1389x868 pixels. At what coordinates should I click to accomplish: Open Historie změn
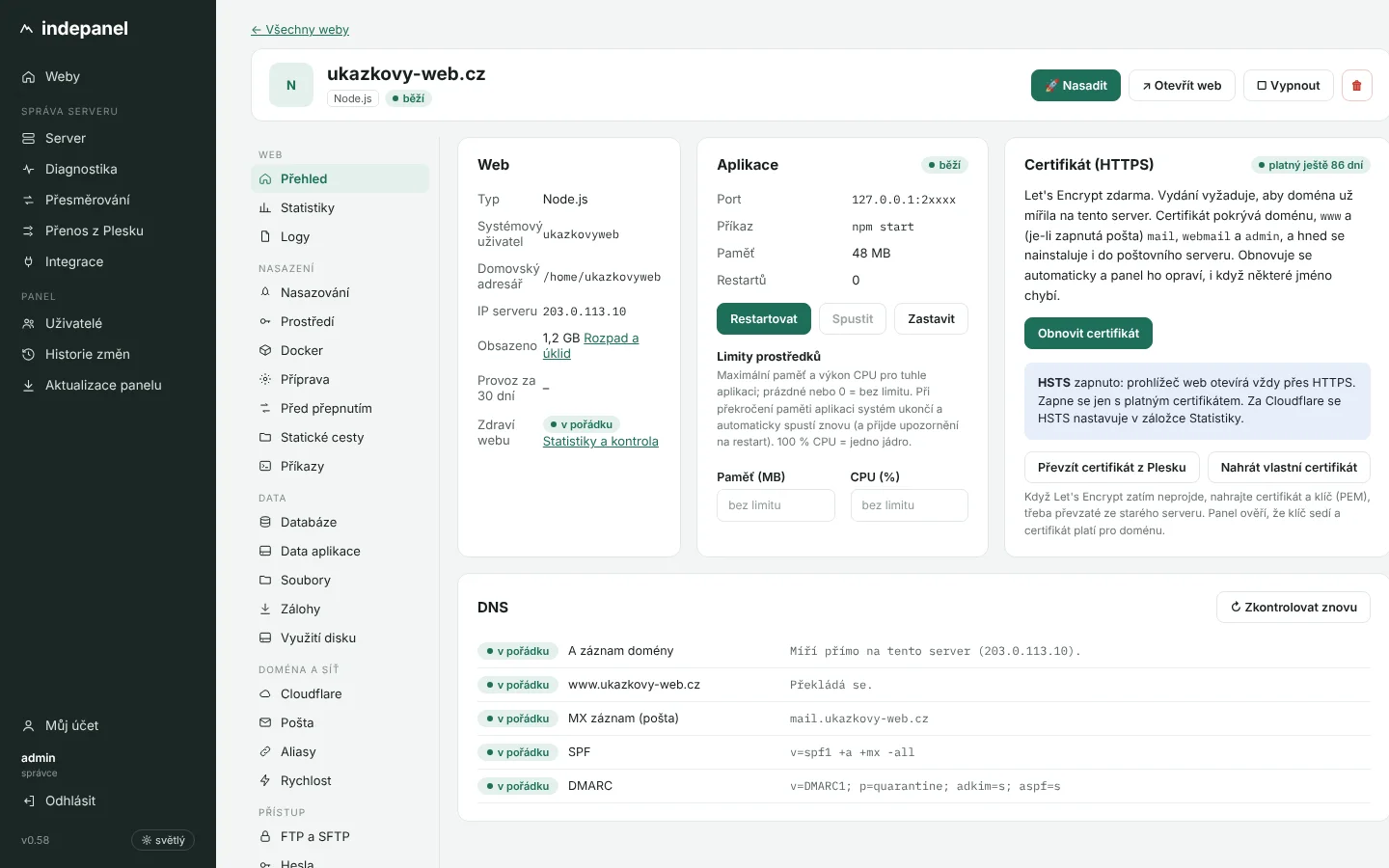tap(108, 354)
